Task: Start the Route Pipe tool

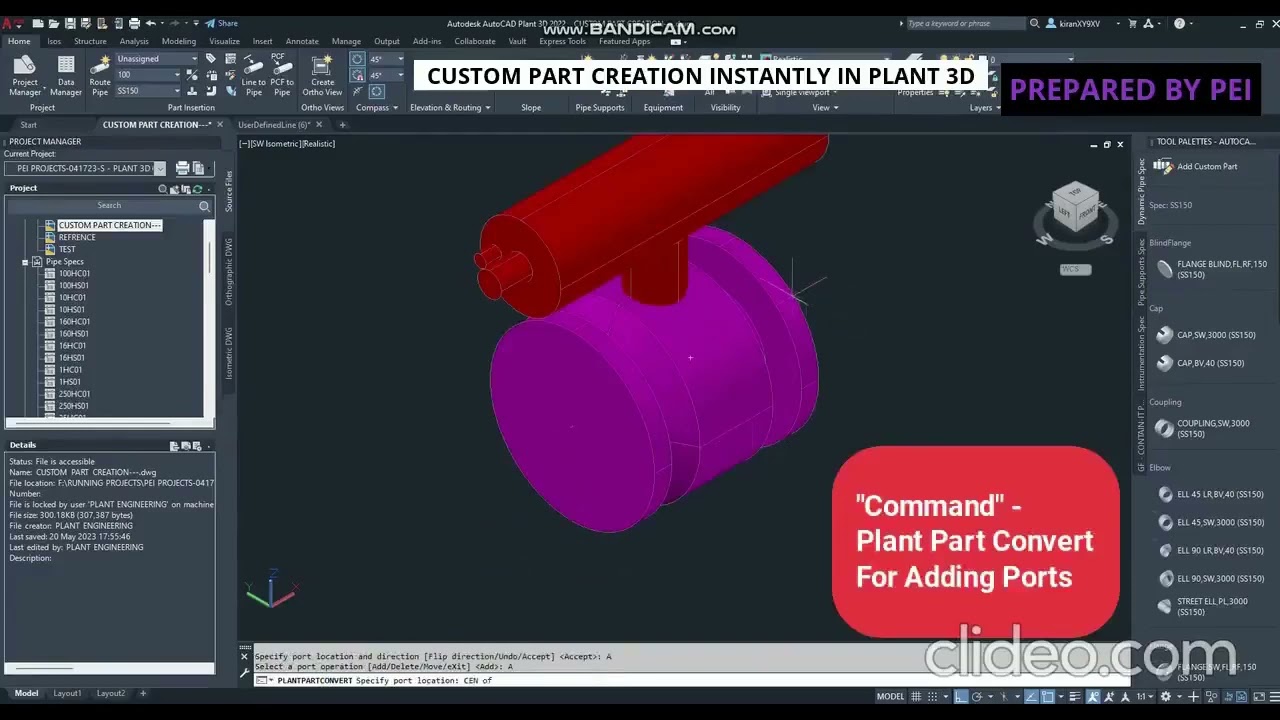Action: tap(100, 76)
